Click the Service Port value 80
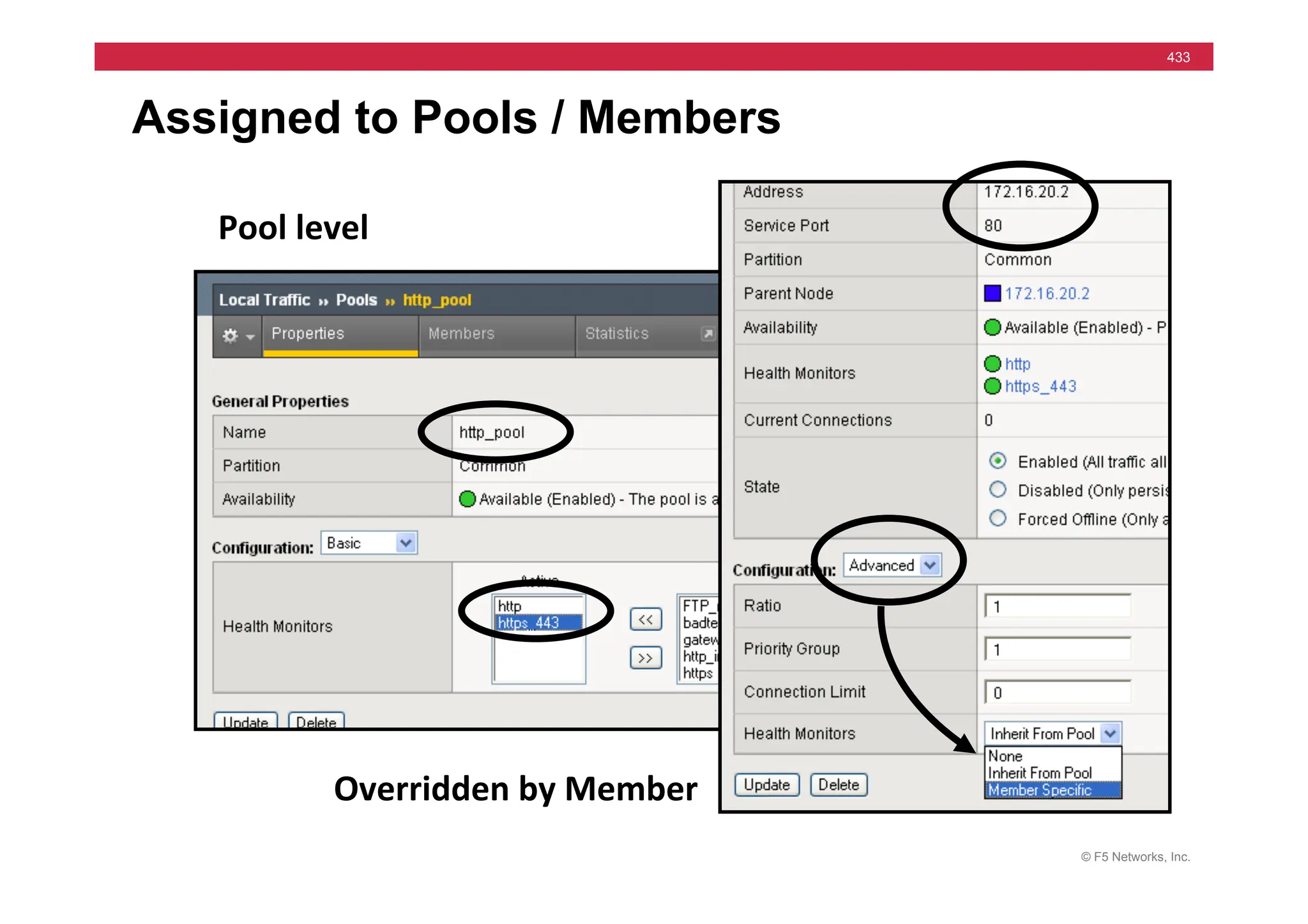 992,225
